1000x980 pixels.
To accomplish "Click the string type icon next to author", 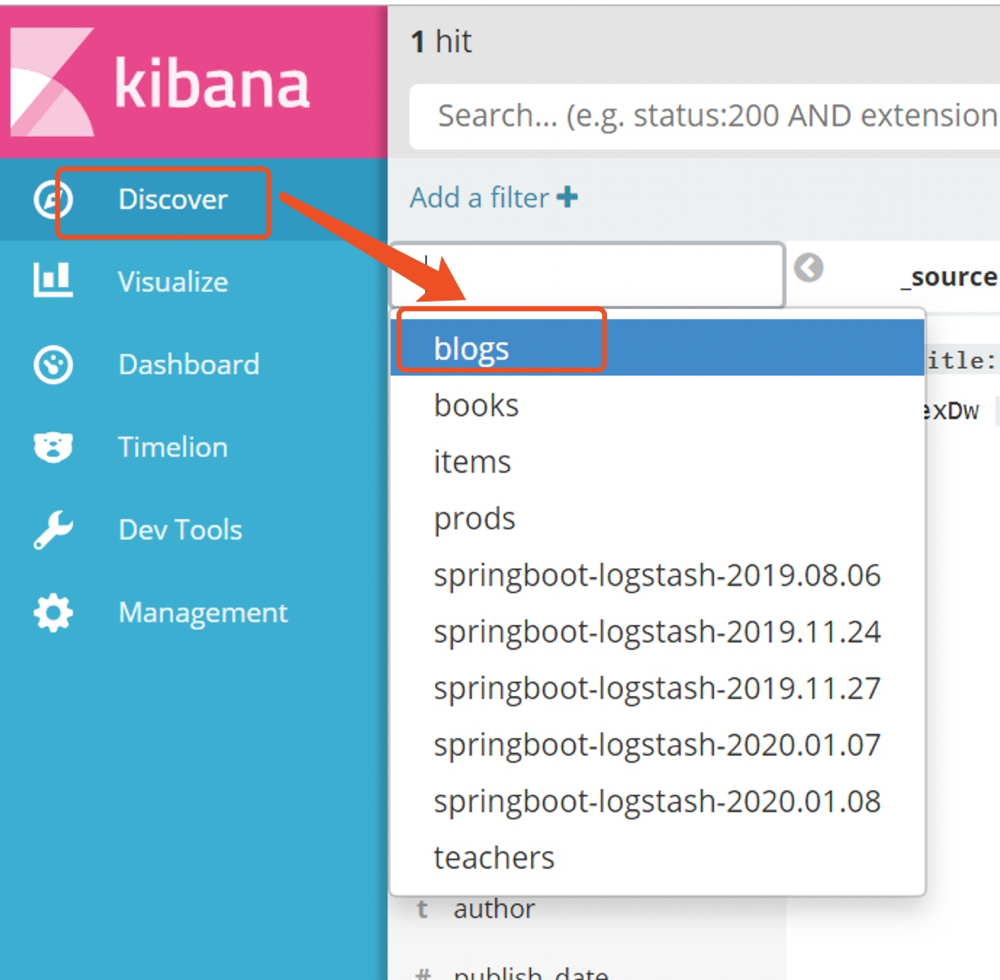I will 422,909.
